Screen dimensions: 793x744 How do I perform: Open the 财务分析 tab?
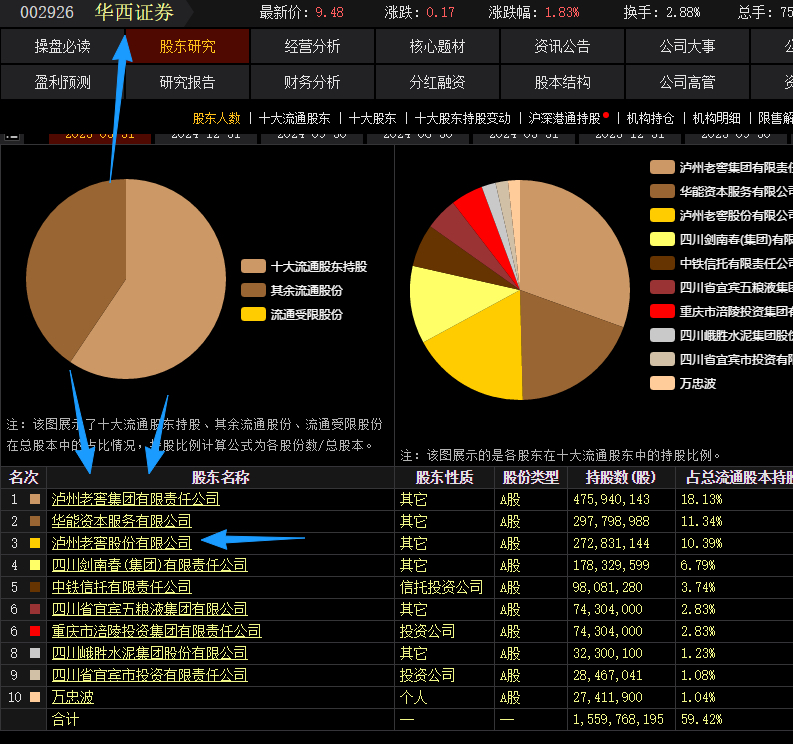pos(312,82)
